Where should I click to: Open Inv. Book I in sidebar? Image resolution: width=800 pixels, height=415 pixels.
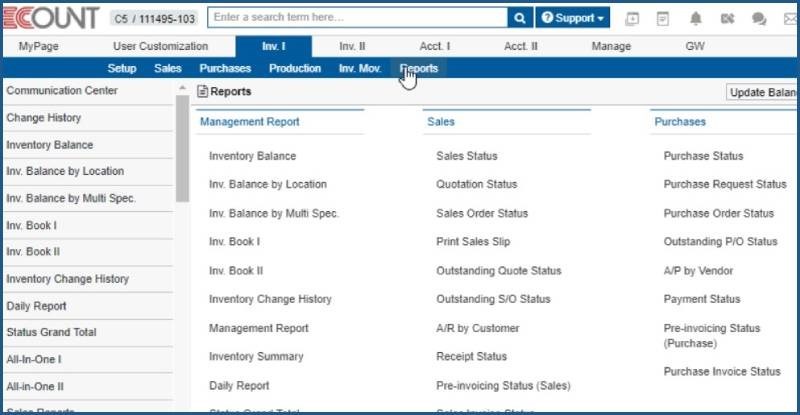(x=31, y=225)
